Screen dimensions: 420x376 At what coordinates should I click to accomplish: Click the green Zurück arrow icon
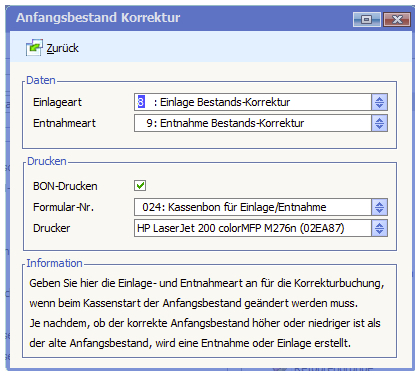tap(34, 48)
